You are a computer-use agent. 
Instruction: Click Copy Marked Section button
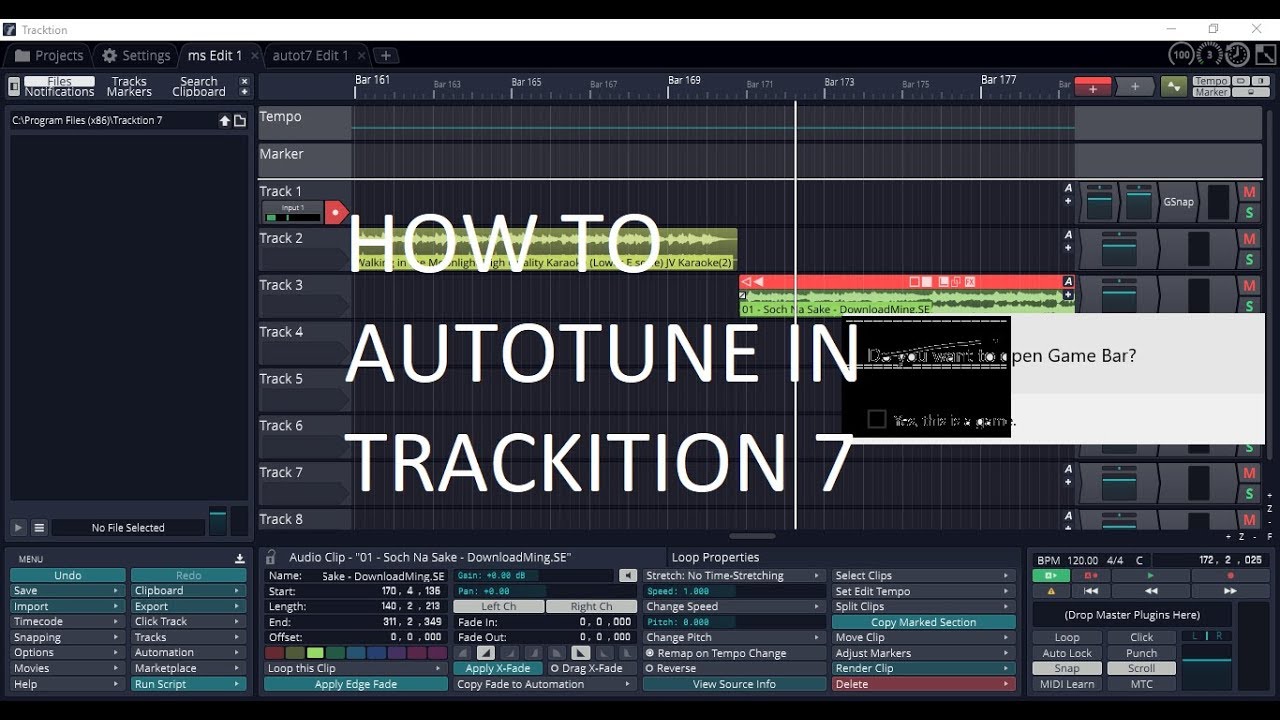point(923,622)
